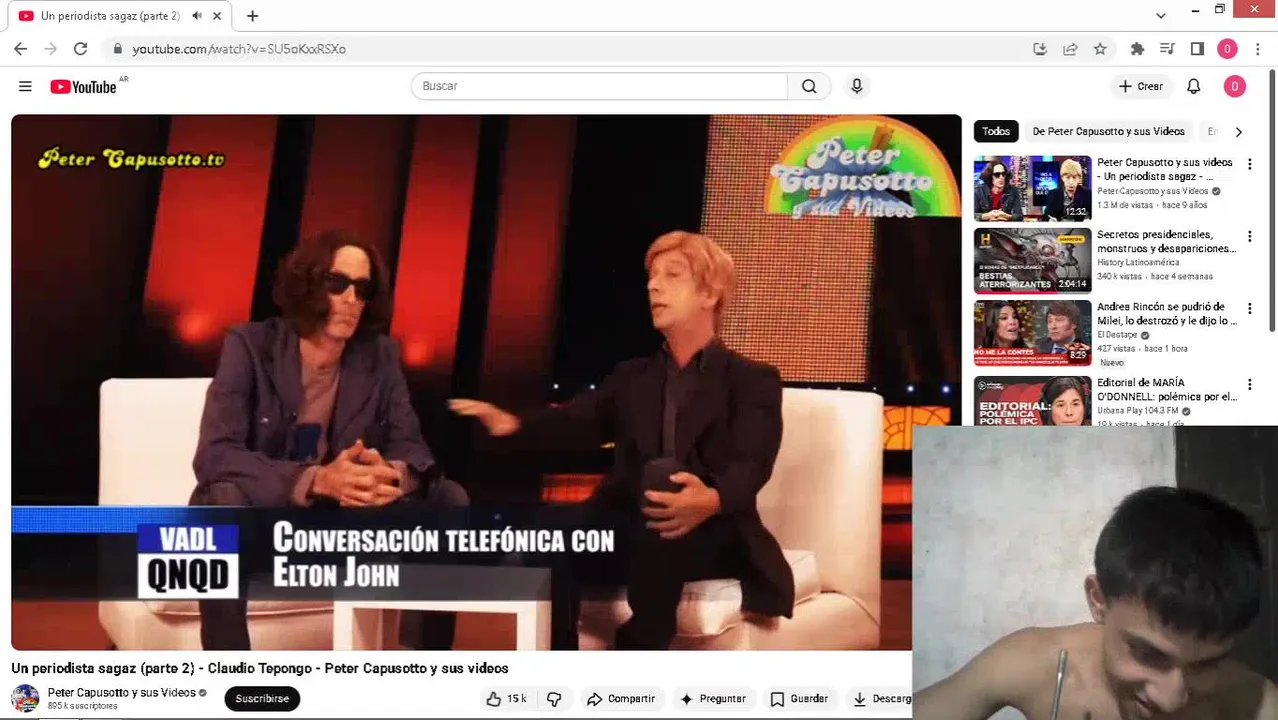Open 'Andrea Rincón se pudrió de Milei' title

point(1166,314)
